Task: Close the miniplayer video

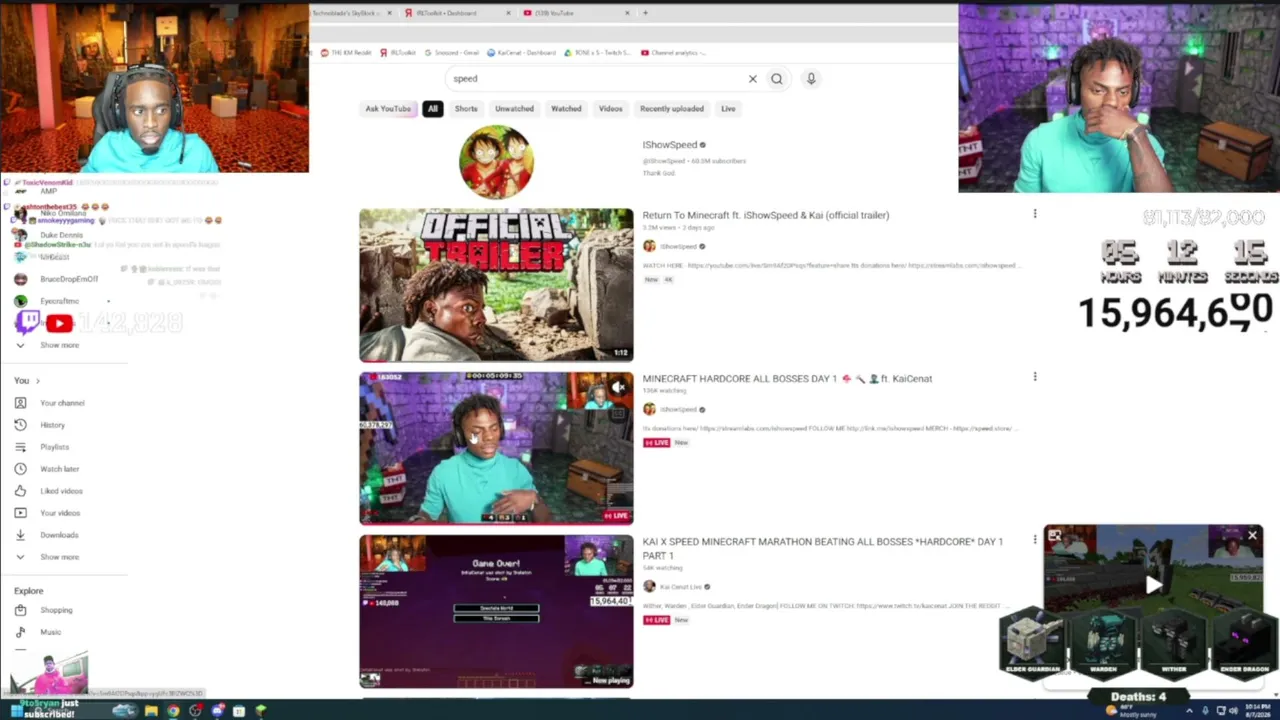Action: click(x=1252, y=536)
